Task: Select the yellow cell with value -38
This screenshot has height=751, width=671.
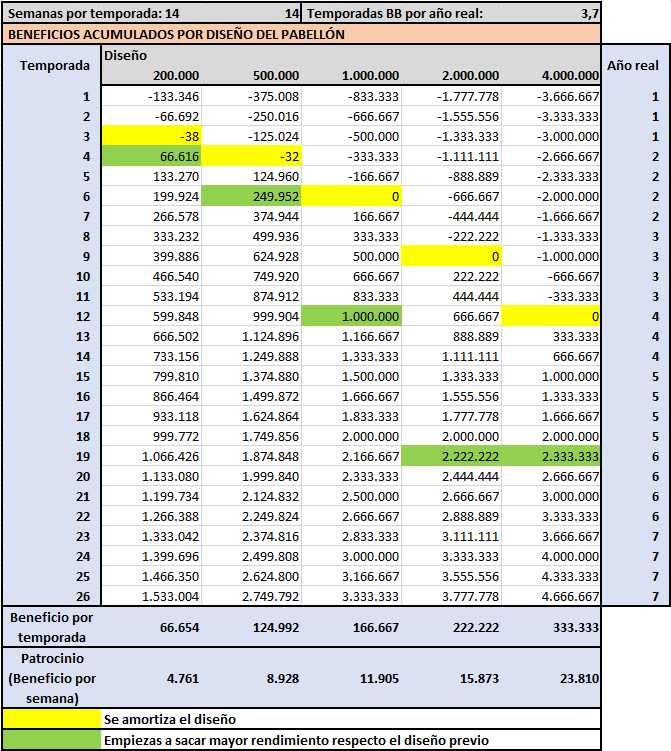Action: pyautogui.click(x=152, y=137)
